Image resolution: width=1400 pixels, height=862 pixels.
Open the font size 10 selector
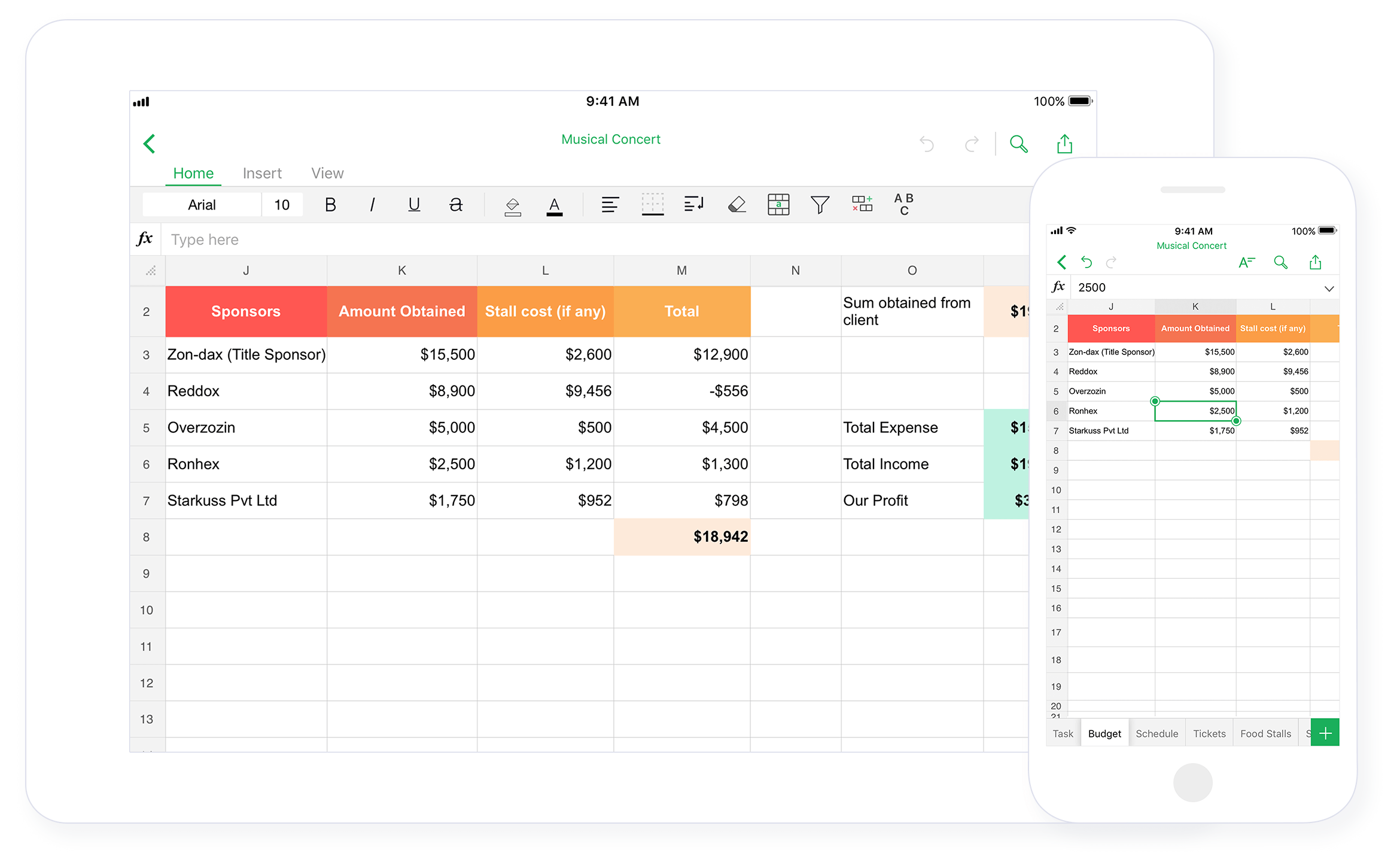tap(282, 205)
